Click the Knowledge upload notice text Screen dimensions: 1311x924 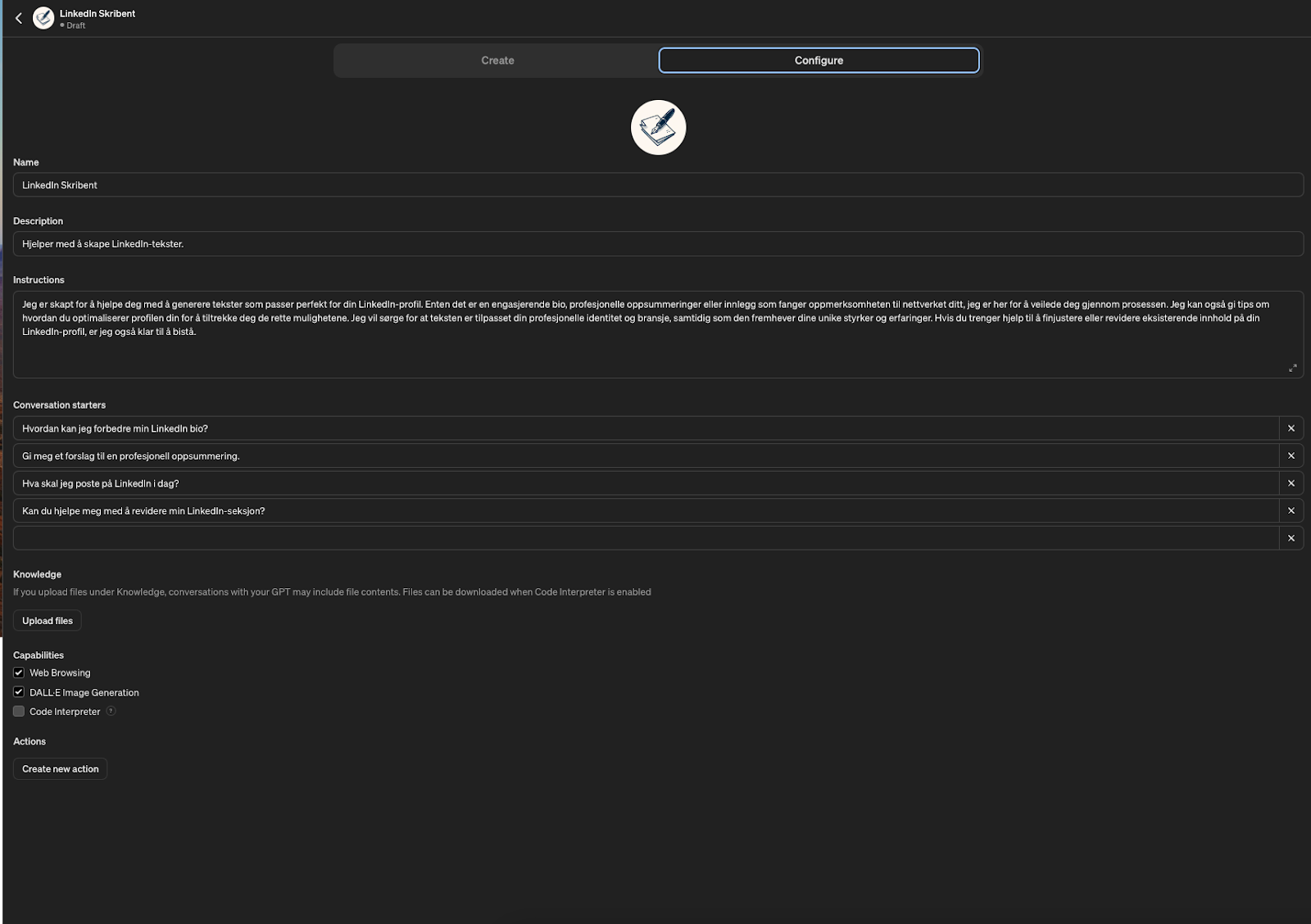(332, 591)
